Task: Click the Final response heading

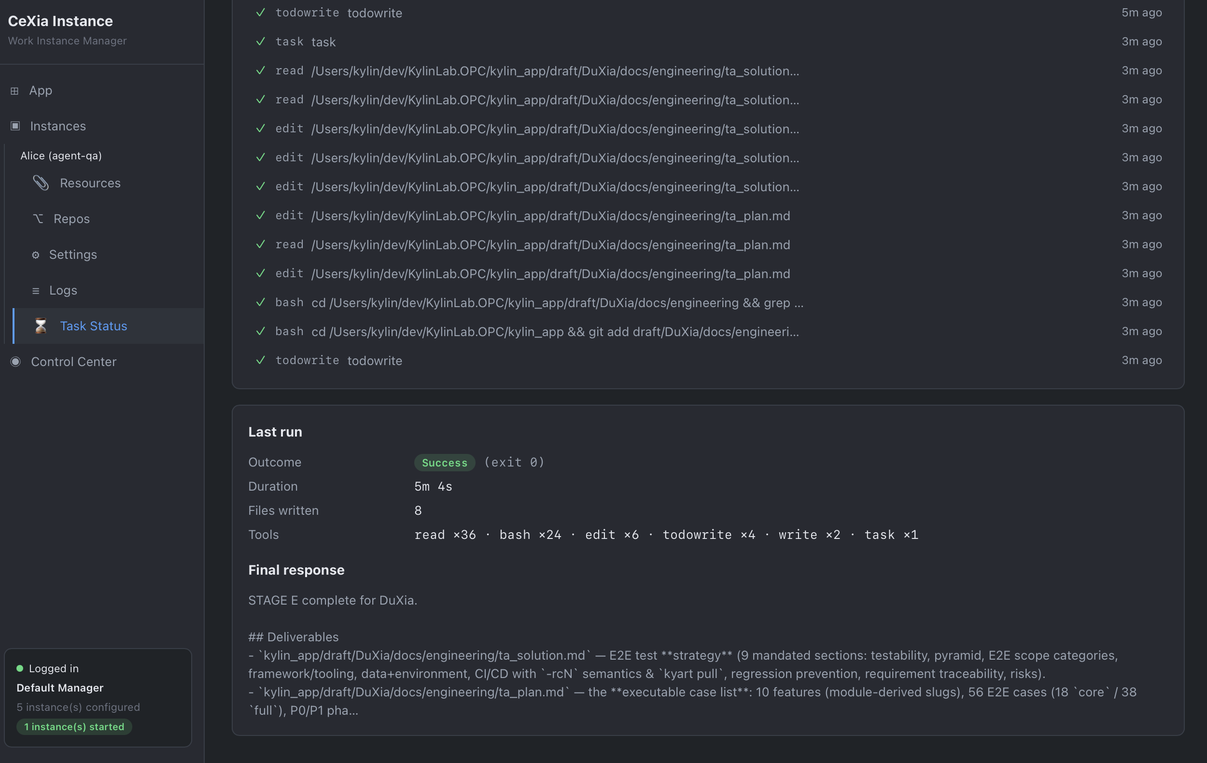Action: tap(296, 570)
